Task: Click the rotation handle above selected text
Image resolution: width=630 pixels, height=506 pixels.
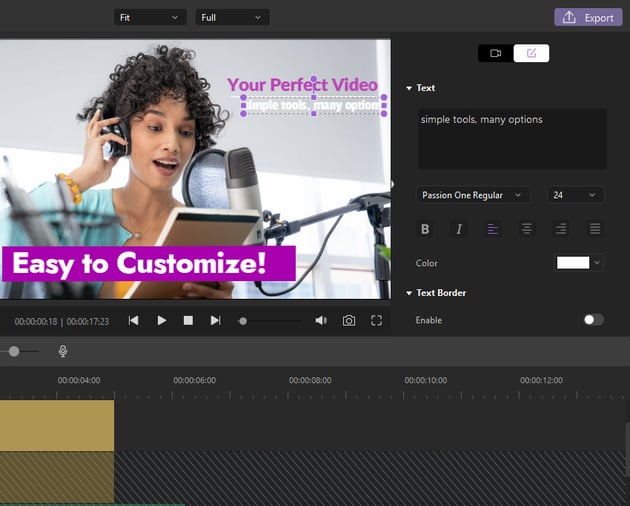Action: coord(314,79)
